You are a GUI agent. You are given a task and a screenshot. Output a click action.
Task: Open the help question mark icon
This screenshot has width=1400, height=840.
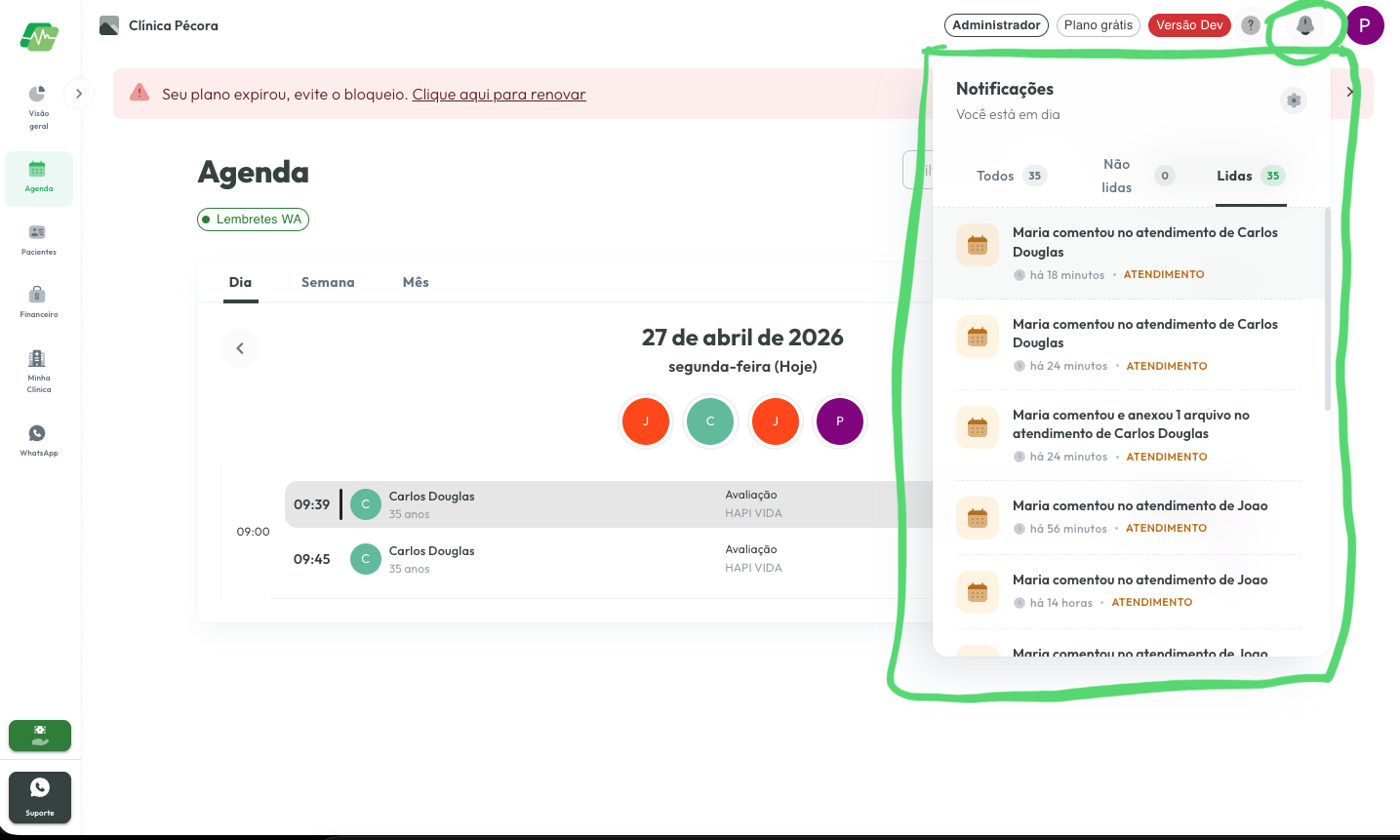tap(1251, 25)
